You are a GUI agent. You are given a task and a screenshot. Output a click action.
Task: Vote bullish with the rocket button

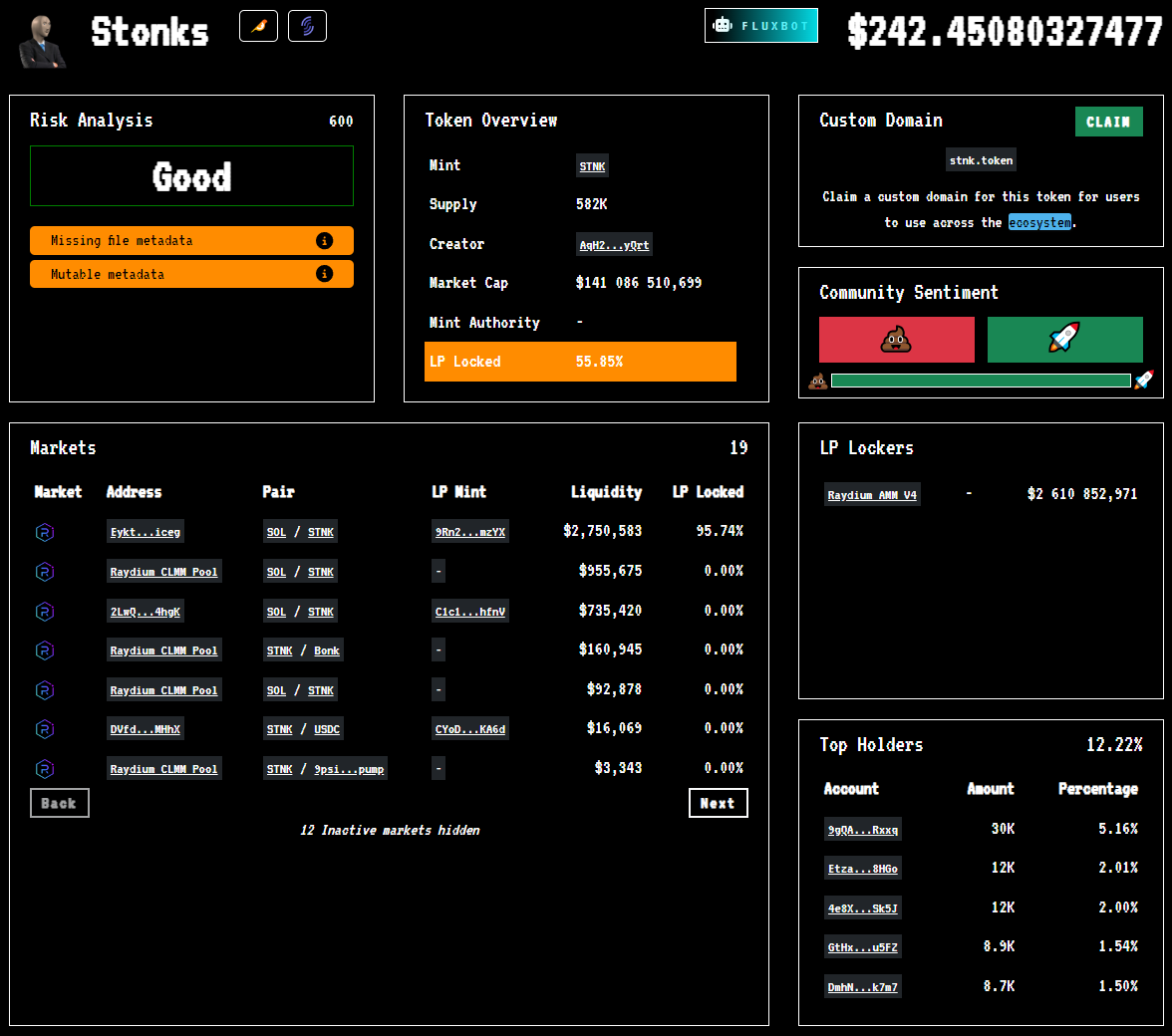tap(1064, 340)
